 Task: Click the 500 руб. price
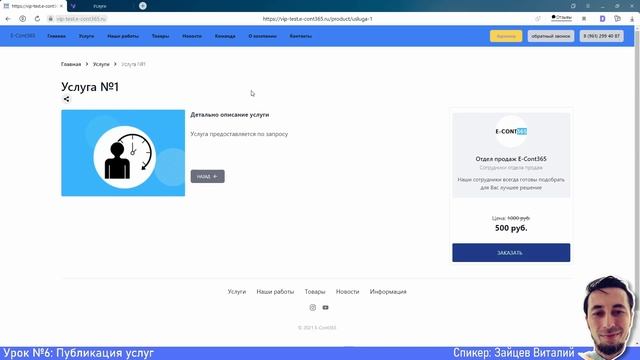(511, 228)
